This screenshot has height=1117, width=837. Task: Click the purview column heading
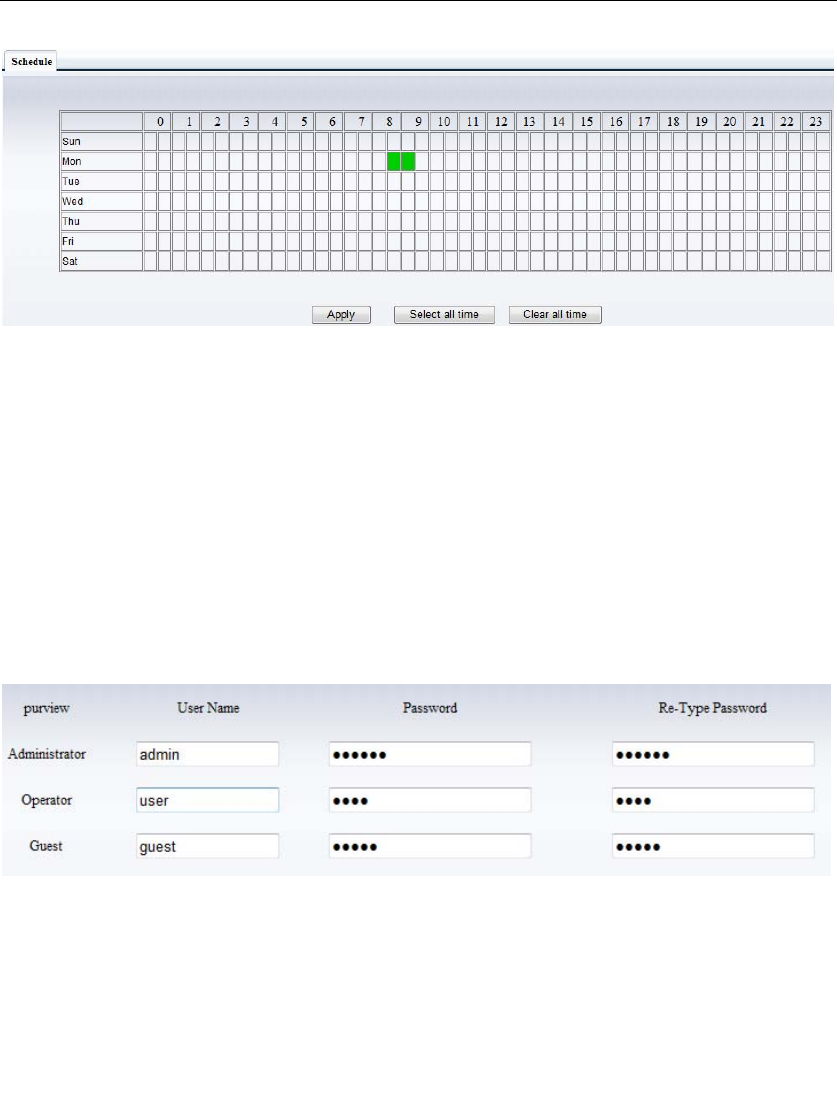(46, 708)
